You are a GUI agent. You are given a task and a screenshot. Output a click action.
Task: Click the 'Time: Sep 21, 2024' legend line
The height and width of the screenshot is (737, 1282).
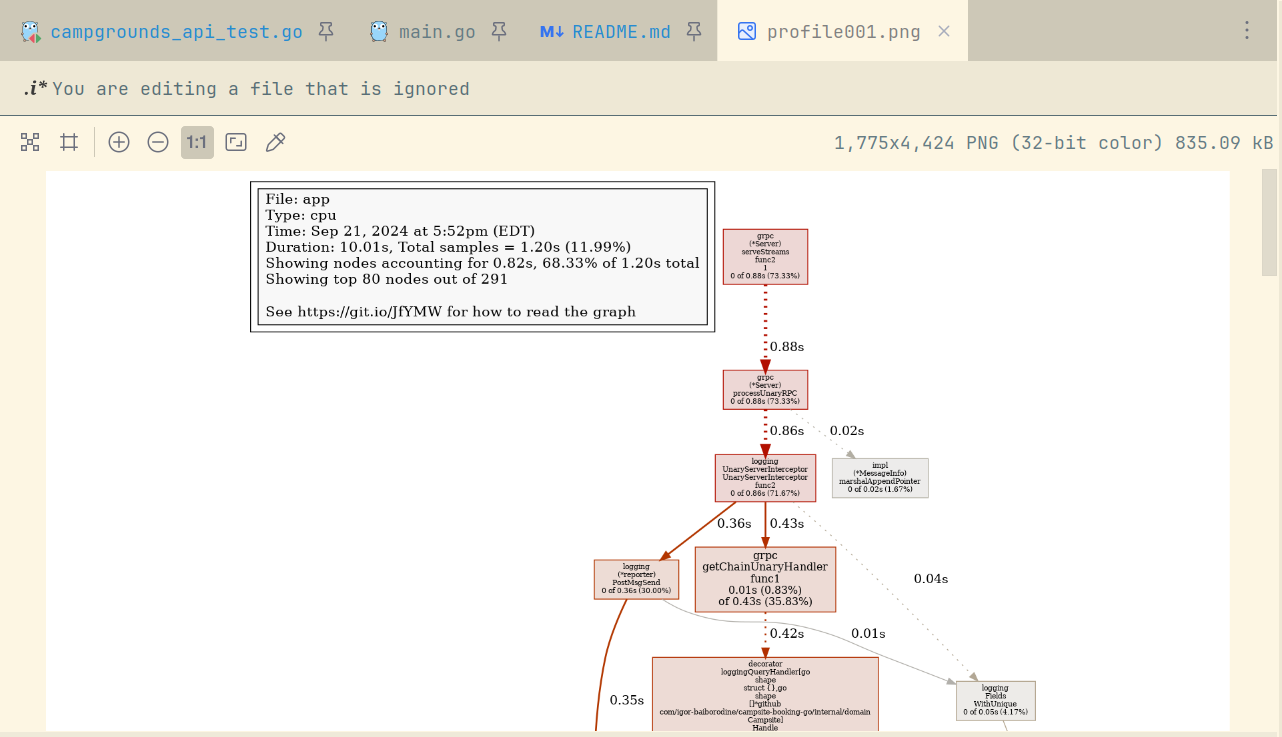pyautogui.click(x=400, y=231)
